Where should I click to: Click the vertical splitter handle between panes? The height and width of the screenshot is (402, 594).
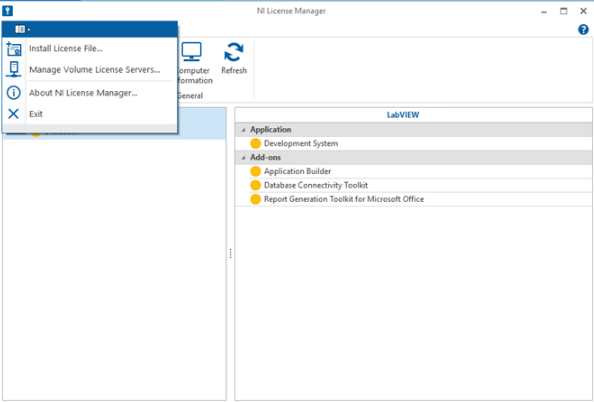230,253
